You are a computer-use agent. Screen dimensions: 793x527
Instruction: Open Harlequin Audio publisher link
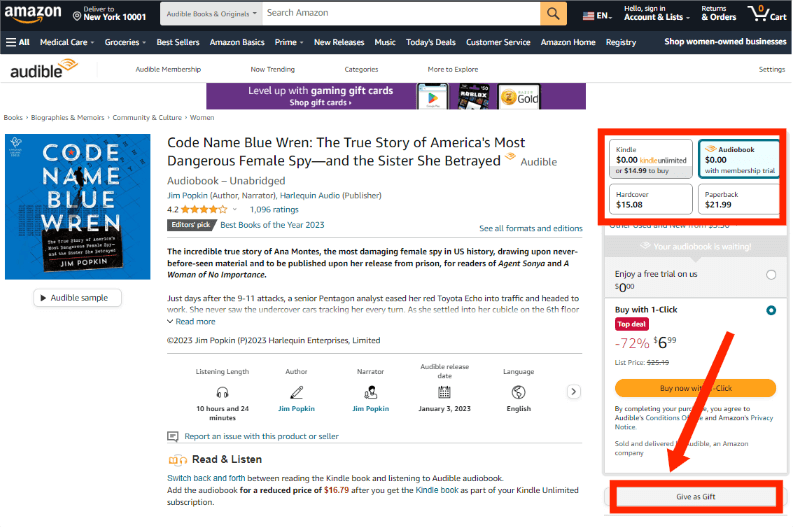point(310,196)
